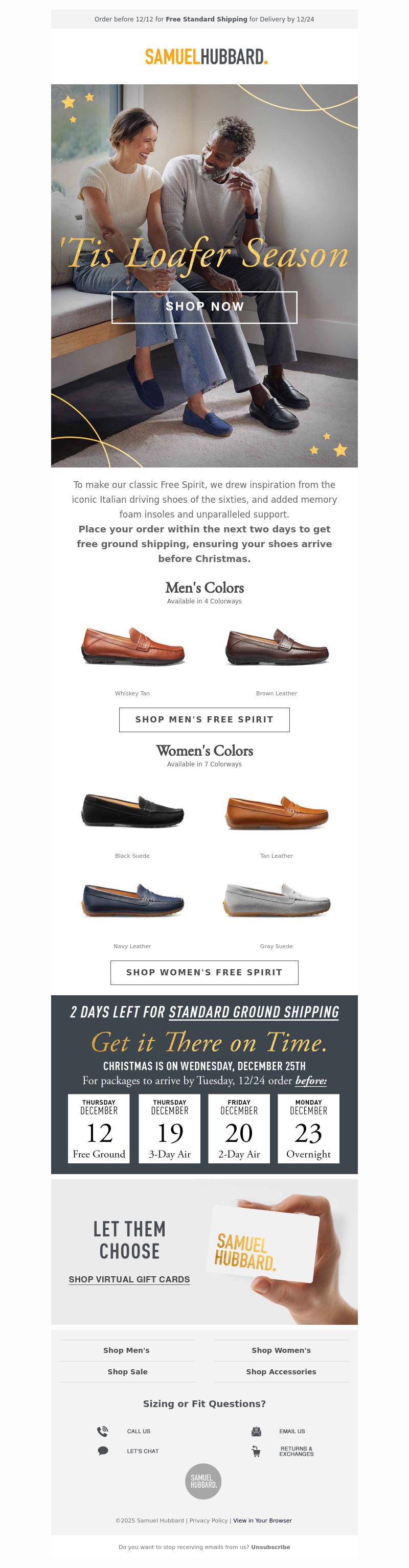The image size is (409, 1568).
Task: Select the Gray Suede women's loafer
Action: coord(277,900)
